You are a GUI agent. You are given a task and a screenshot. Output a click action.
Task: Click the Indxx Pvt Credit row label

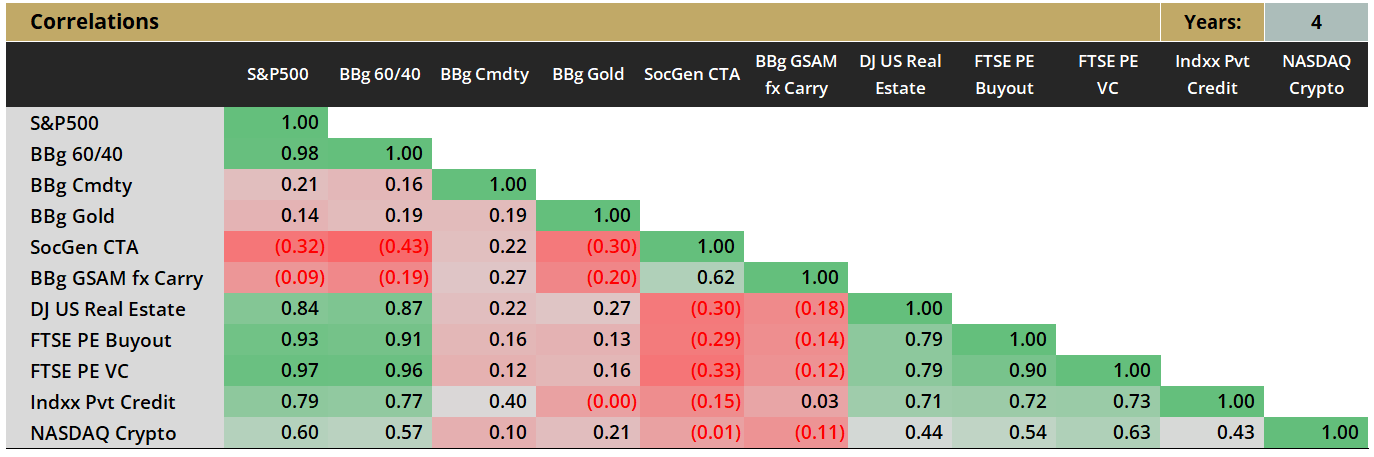coord(102,402)
